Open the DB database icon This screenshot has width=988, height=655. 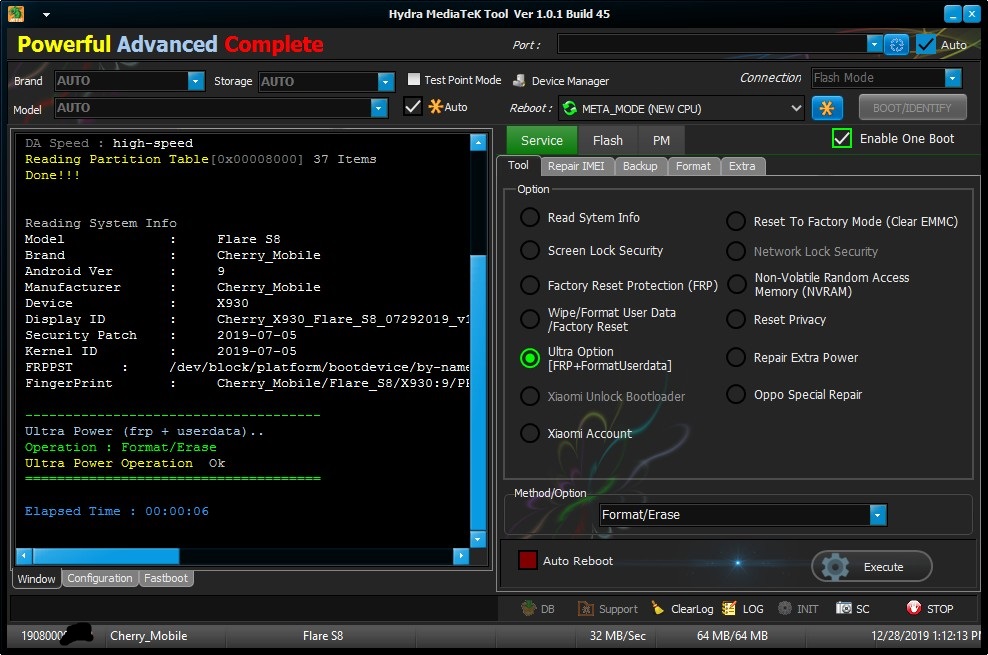[x=528, y=608]
